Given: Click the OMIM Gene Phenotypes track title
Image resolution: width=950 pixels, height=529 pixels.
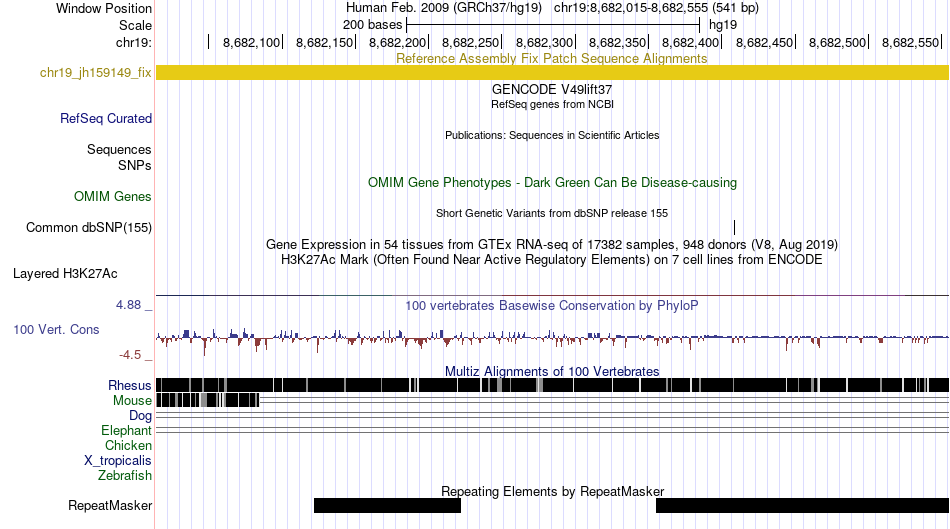Looking at the screenshot, I should (552, 183).
